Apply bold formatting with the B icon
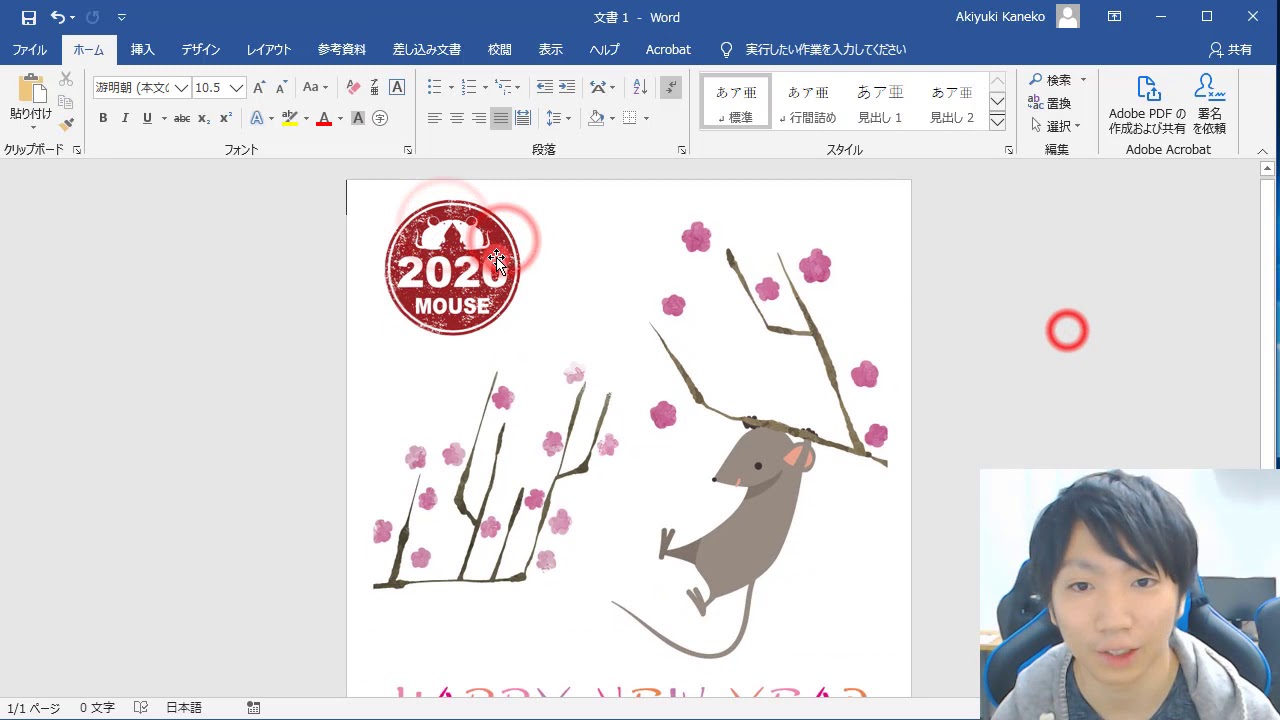Viewport: 1280px width, 720px height. 103,118
